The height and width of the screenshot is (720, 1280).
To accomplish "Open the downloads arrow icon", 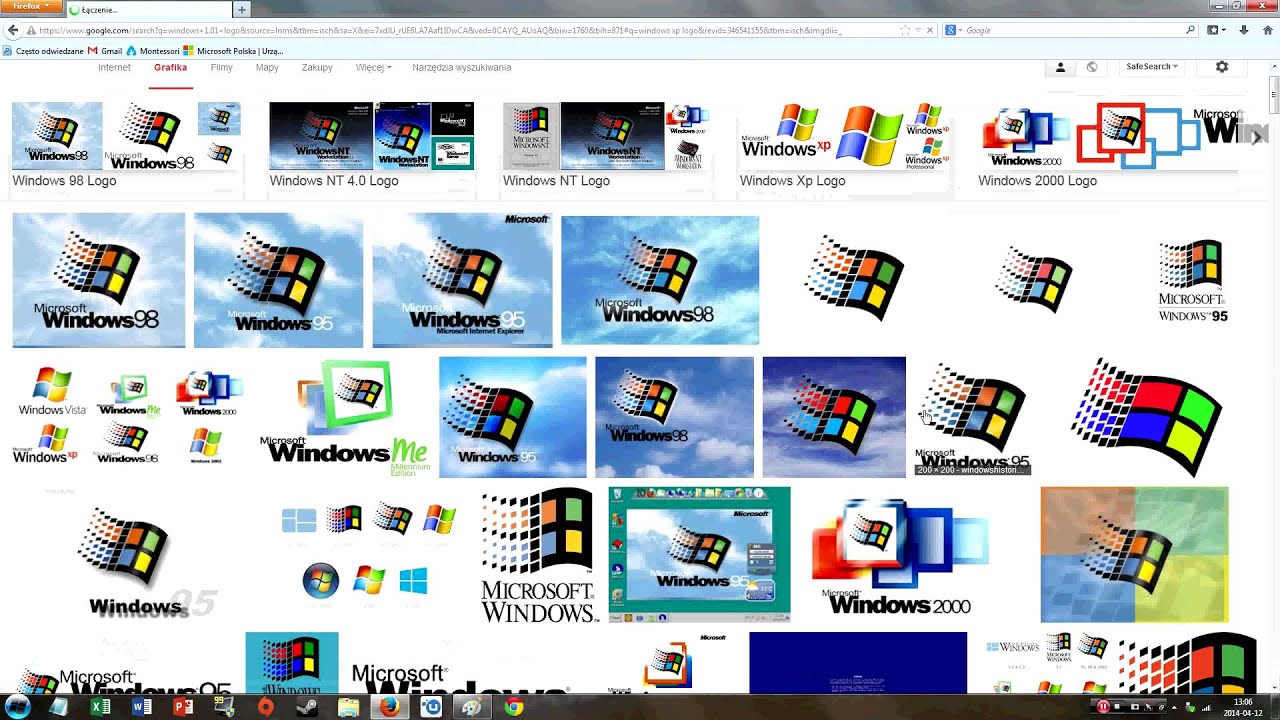I will [1243, 30].
